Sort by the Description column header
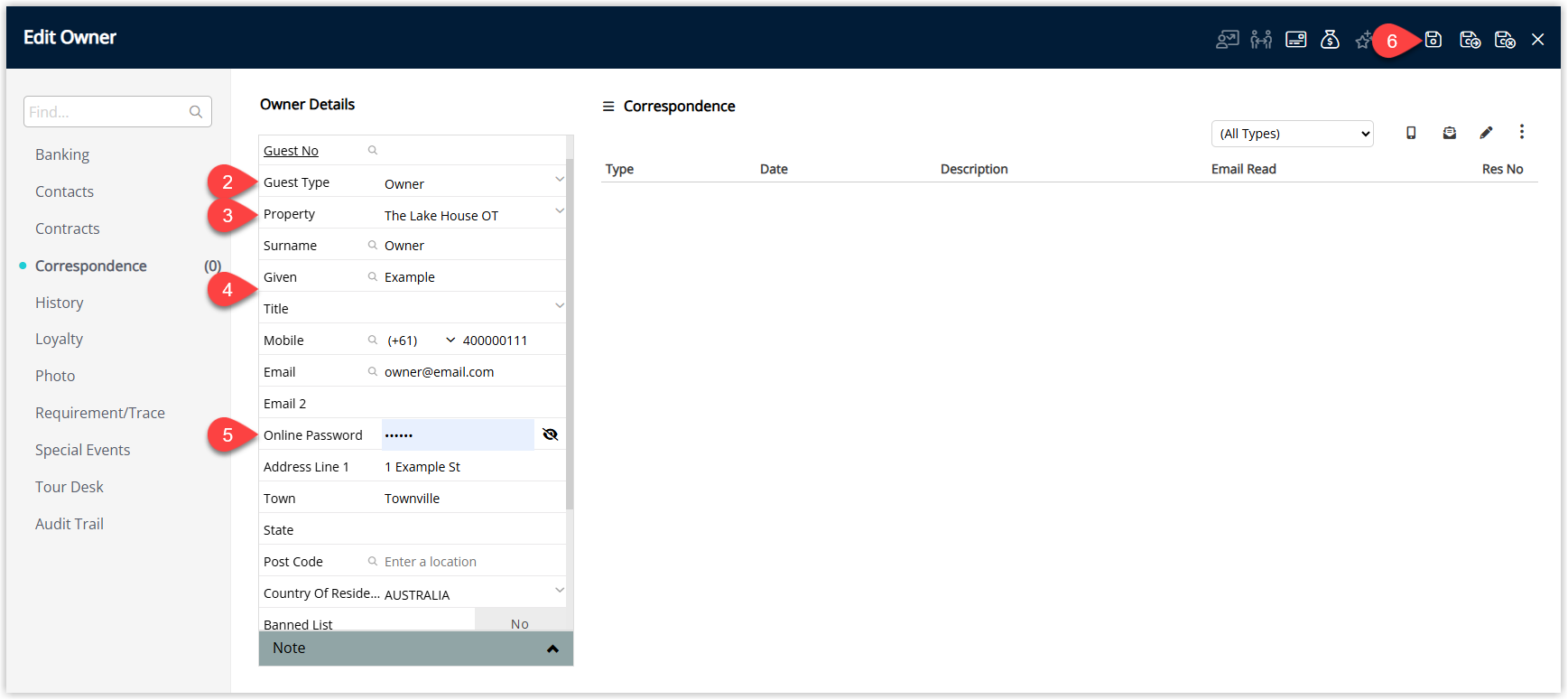1568x700 pixels. pyautogui.click(x=974, y=169)
